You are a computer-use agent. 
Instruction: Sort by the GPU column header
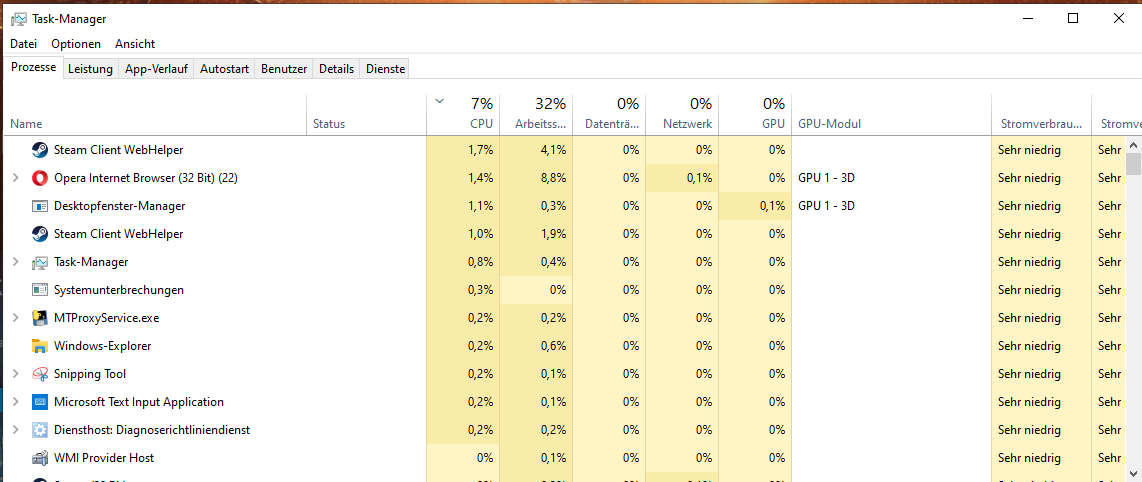(755, 114)
